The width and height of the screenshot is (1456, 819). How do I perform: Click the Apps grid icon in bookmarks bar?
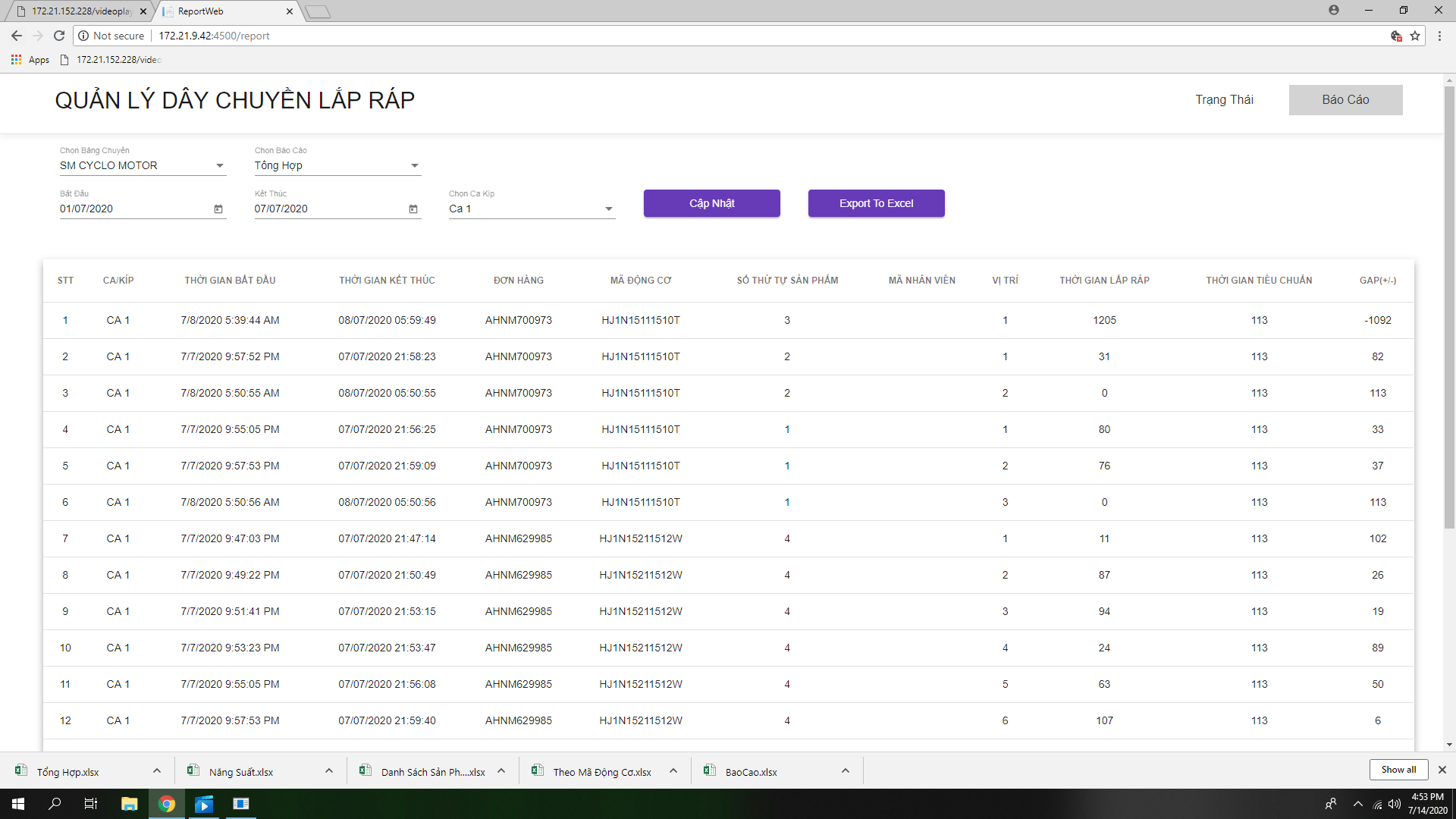pyautogui.click(x=16, y=59)
